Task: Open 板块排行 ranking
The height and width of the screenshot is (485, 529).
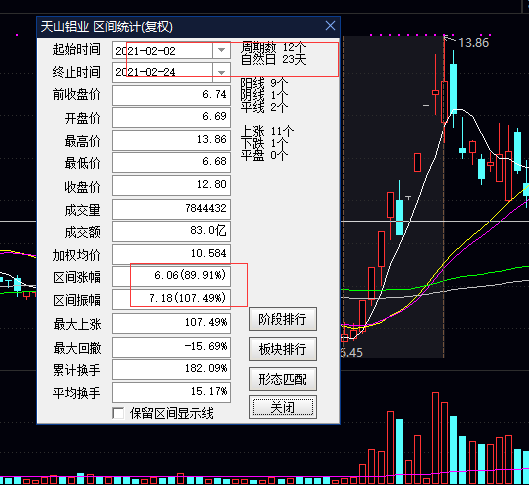Action: point(283,349)
